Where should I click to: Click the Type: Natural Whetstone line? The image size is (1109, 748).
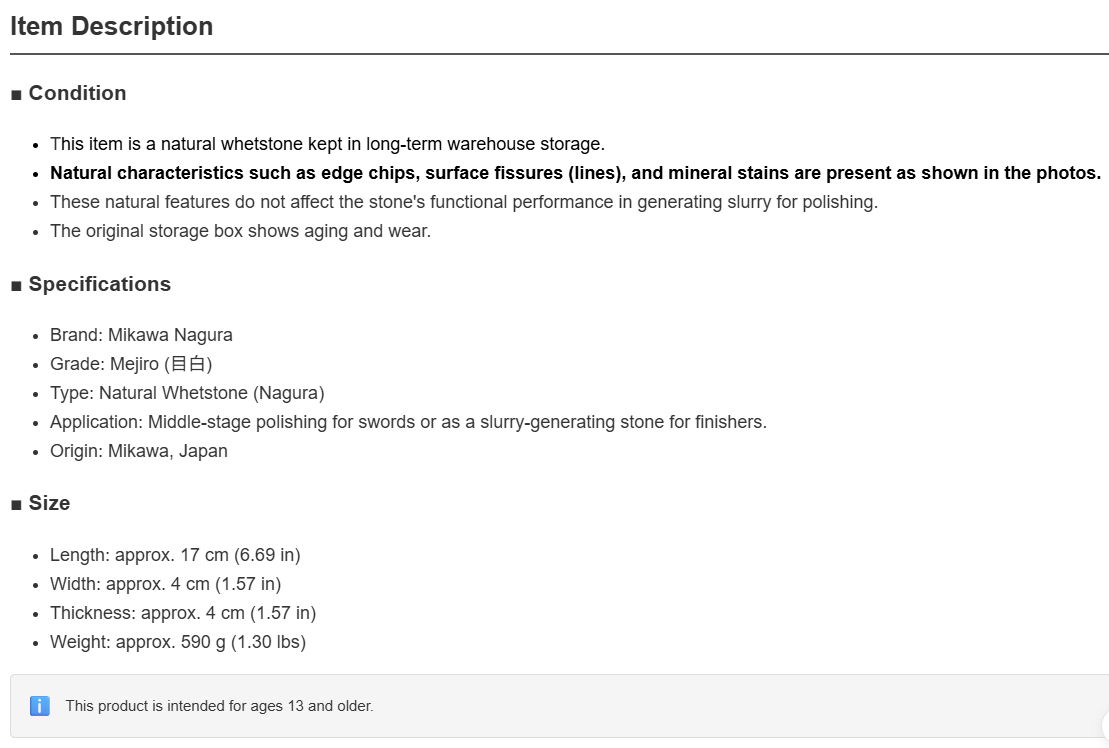pos(187,392)
